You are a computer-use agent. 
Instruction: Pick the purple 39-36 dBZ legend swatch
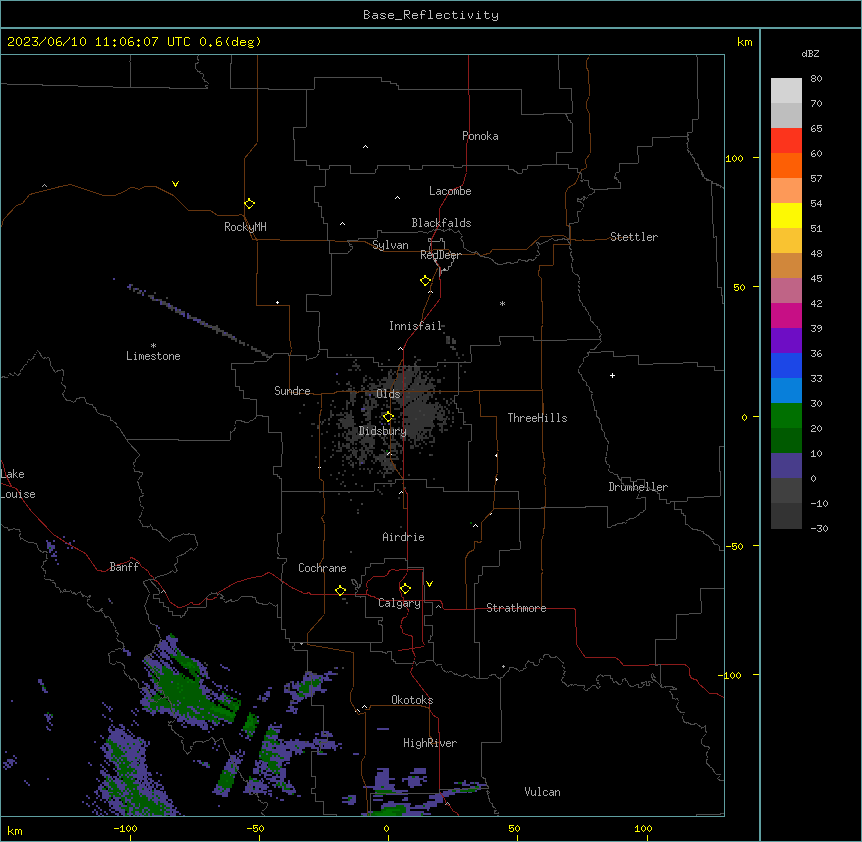(x=786, y=340)
